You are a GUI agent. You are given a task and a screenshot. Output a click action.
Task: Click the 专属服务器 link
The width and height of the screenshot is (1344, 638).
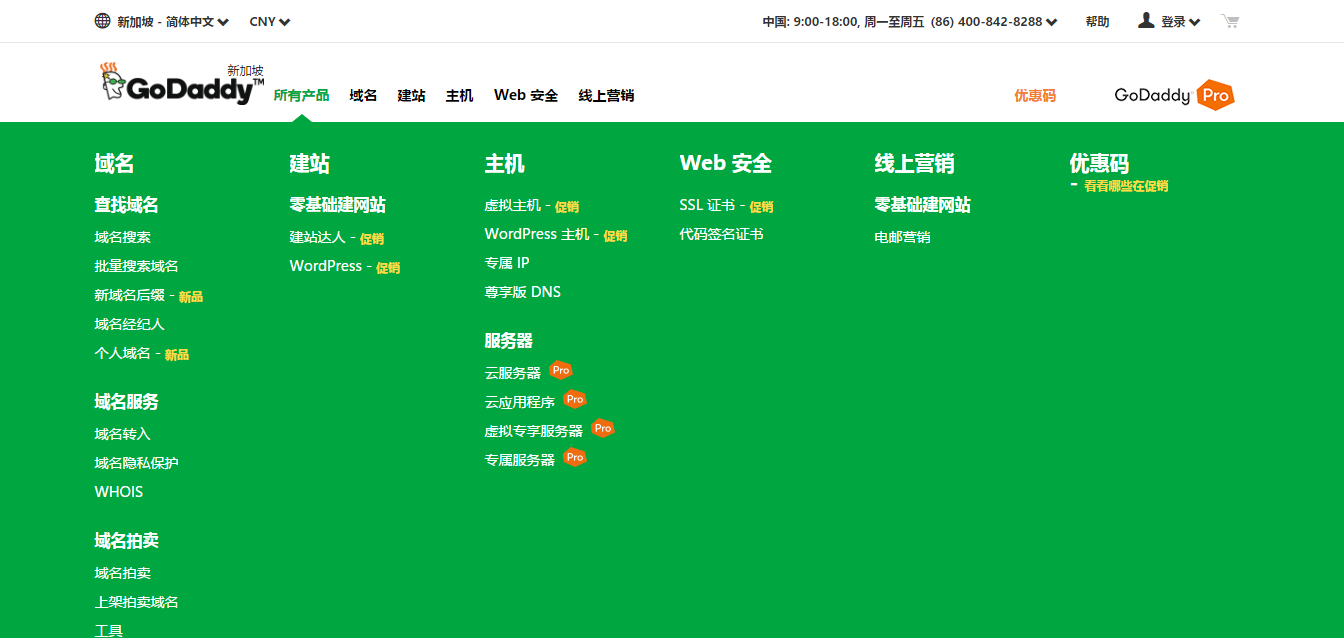coord(520,460)
